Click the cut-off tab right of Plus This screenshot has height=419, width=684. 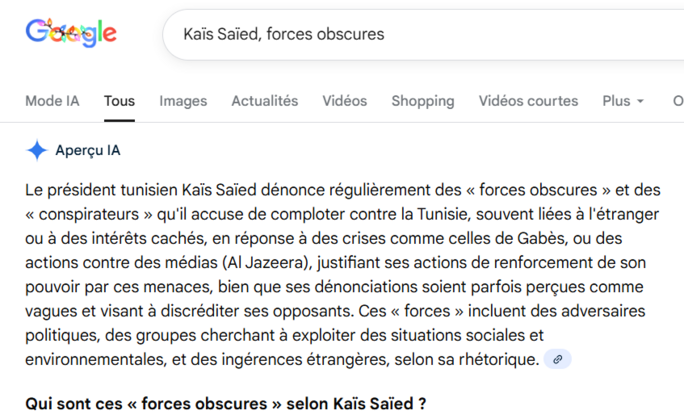tap(677, 101)
